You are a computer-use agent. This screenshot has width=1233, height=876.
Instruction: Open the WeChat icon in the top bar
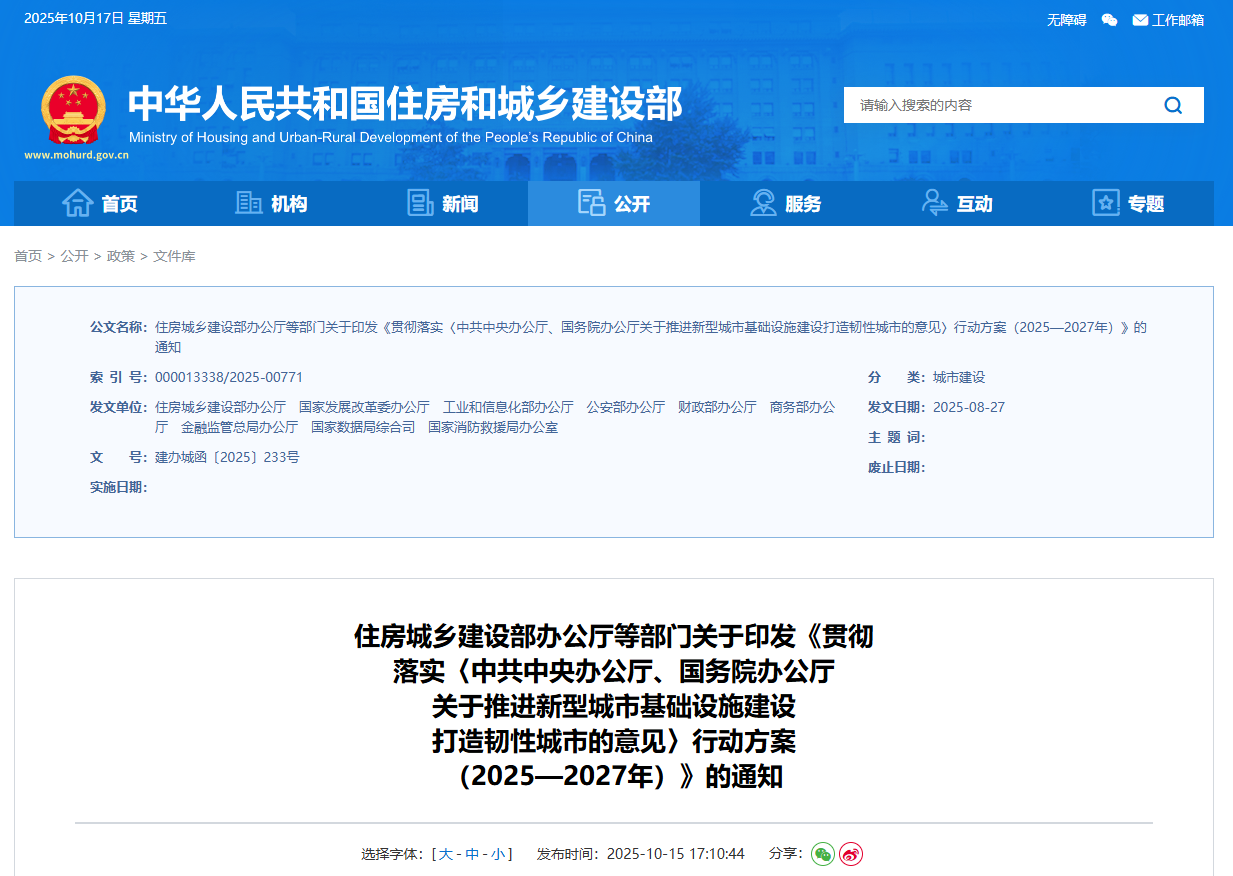pos(1109,19)
